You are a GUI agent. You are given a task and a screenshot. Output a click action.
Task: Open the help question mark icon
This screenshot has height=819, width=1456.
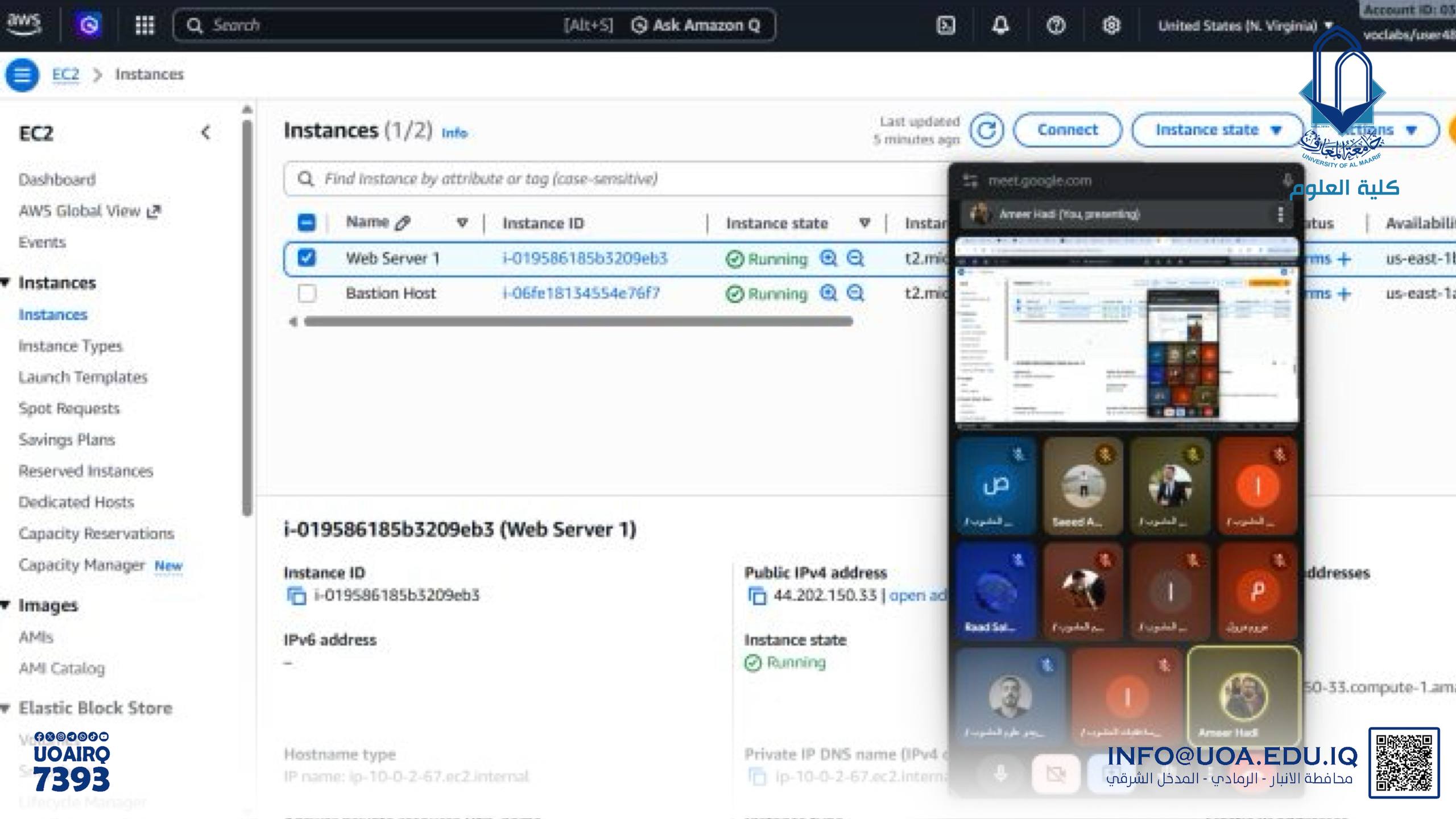pyautogui.click(x=1056, y=25)
